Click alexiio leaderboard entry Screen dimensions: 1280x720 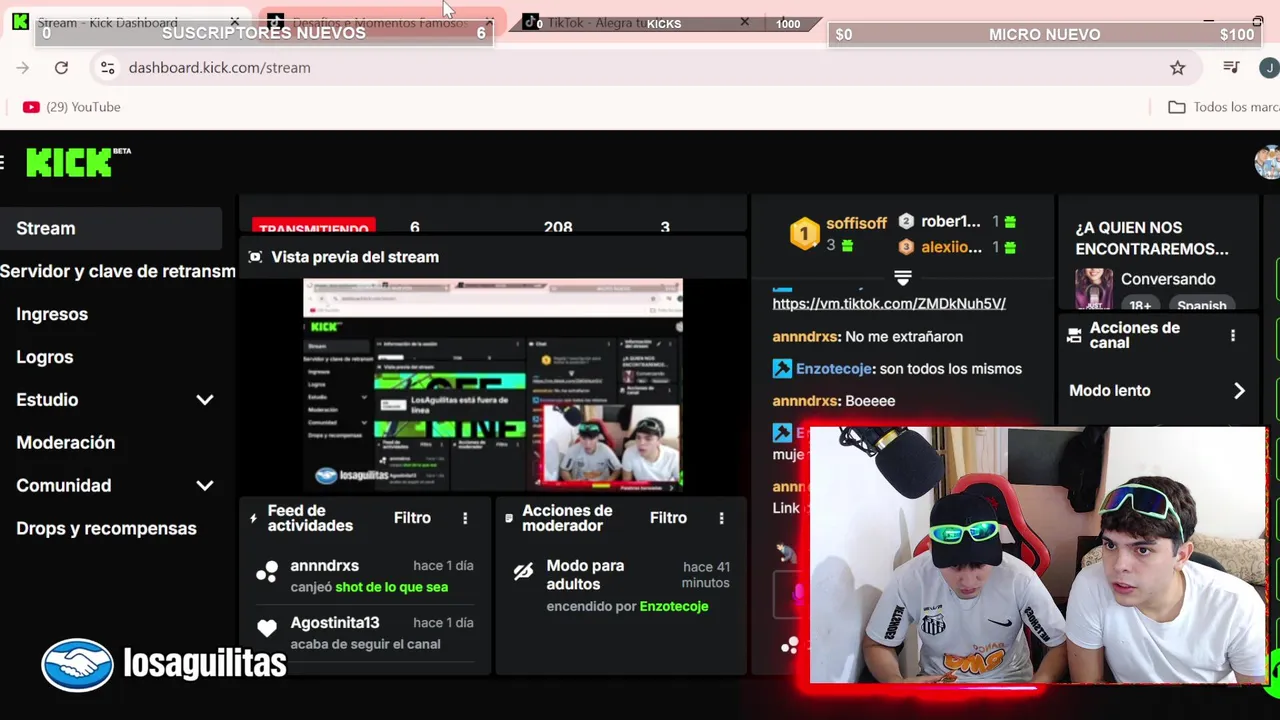coord(951,247)
